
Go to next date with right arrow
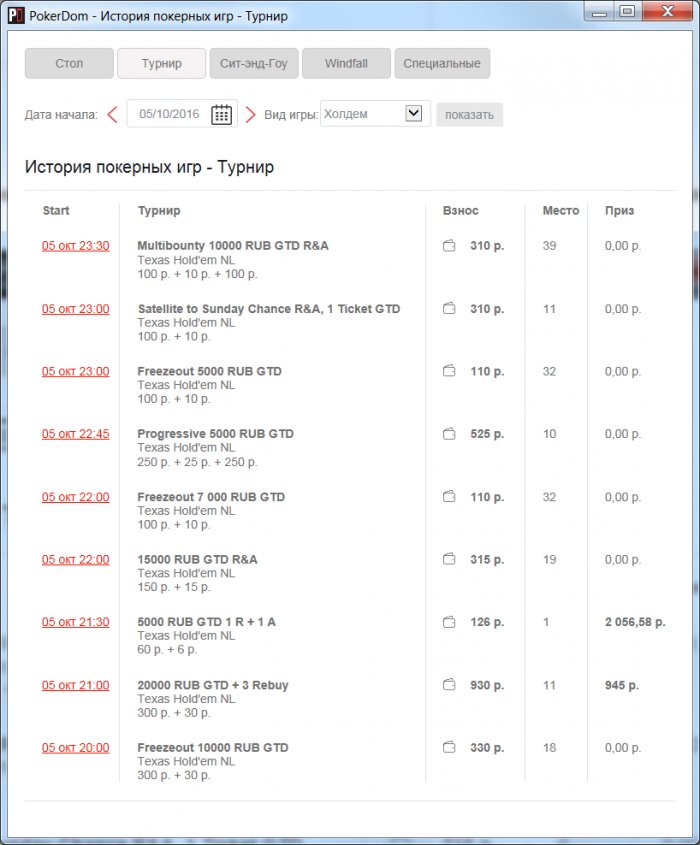[251, 114]
